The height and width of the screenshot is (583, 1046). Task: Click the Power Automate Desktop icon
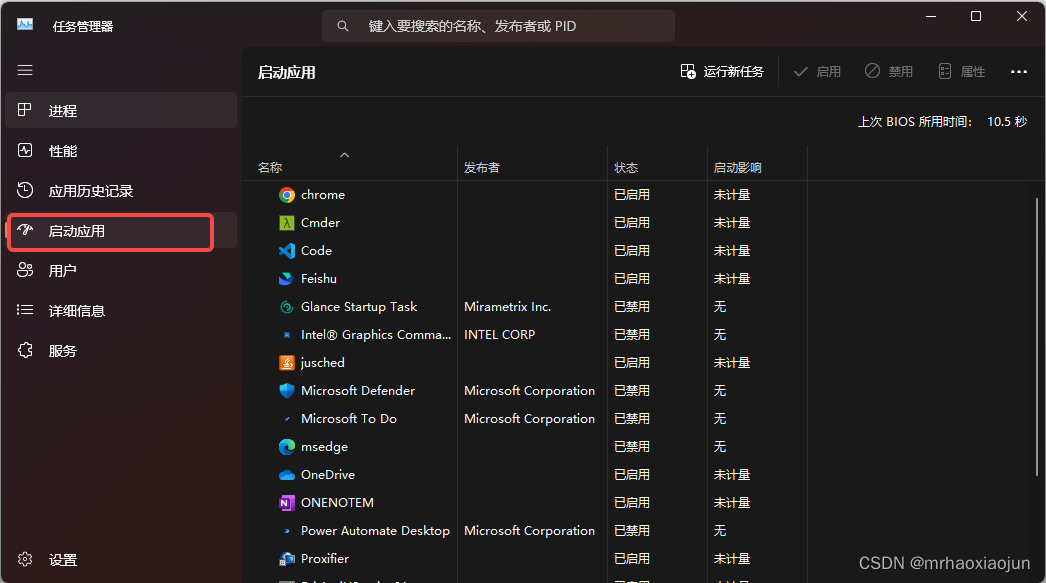(x=287, y=531)
